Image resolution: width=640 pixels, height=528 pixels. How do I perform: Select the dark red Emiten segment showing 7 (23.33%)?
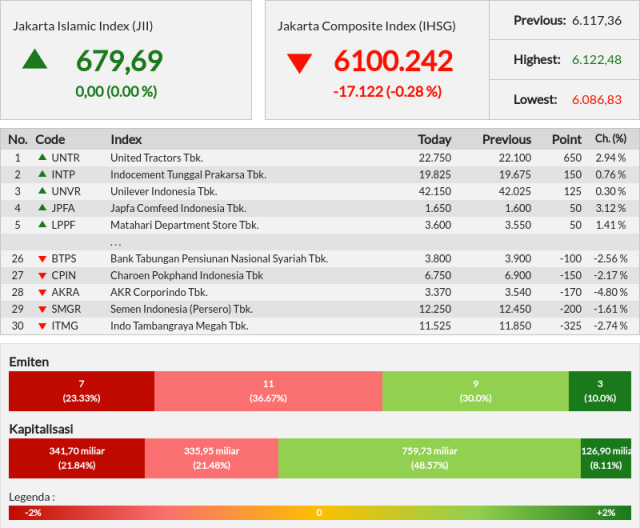82,391
